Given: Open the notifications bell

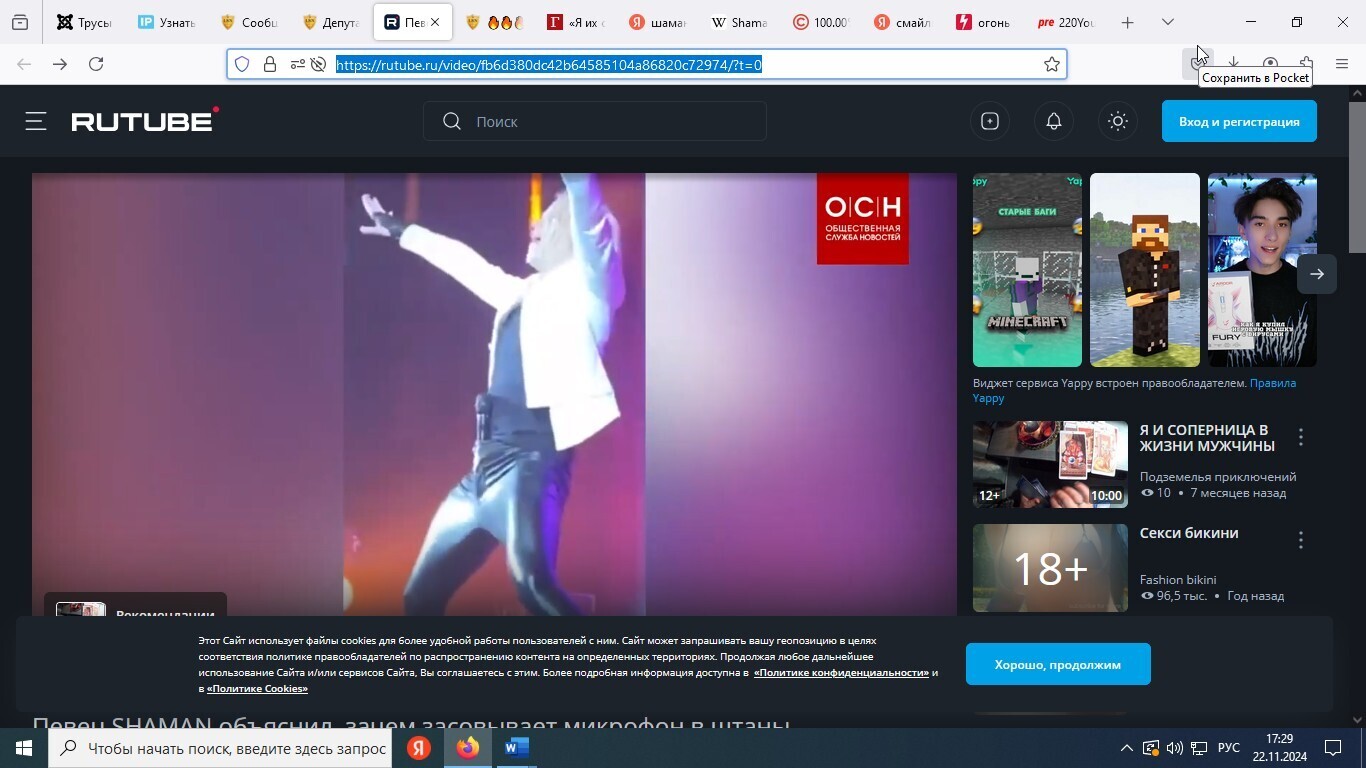Looking at the screenshot, I should (x=1053, y=121).
